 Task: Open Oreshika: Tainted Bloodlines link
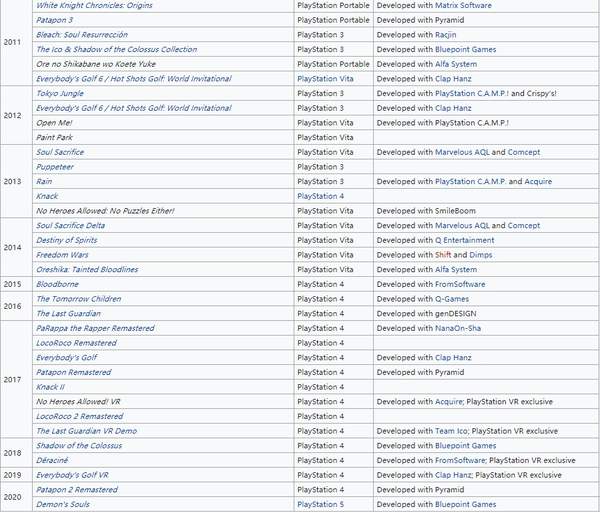(87, 269)
